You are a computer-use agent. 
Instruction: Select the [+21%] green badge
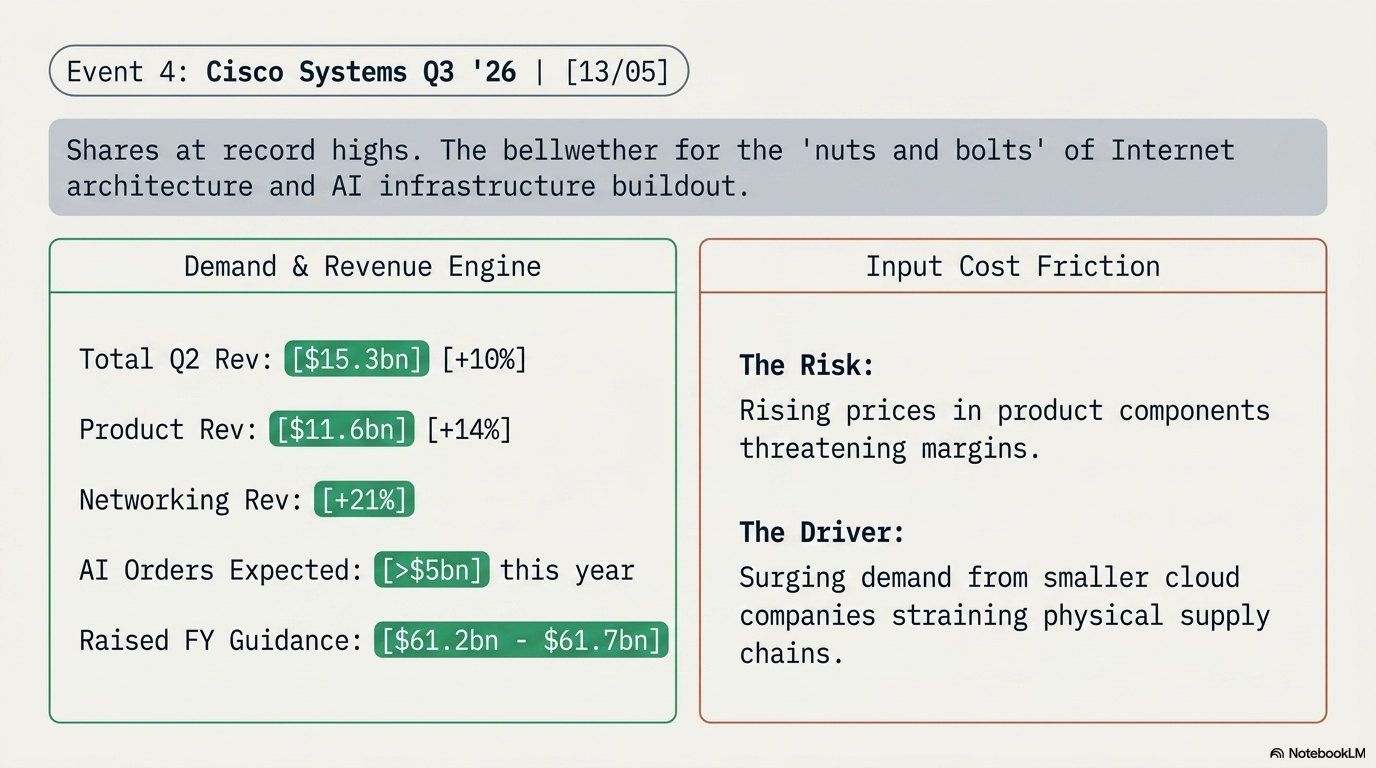[x=364, y=499]
